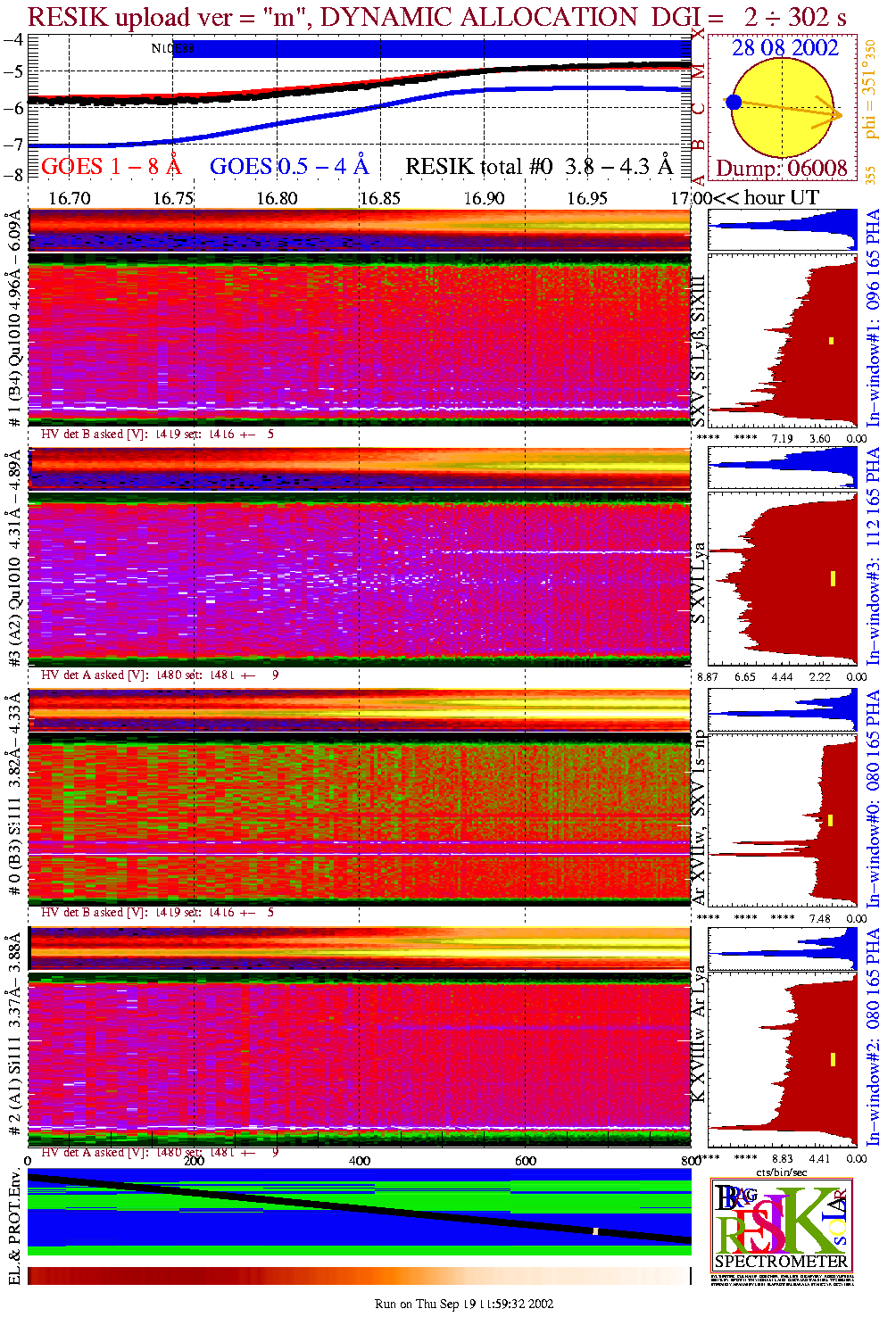
Task: Click the Run on Thu Sep 19 footer text
Action: coord(464,1304)
